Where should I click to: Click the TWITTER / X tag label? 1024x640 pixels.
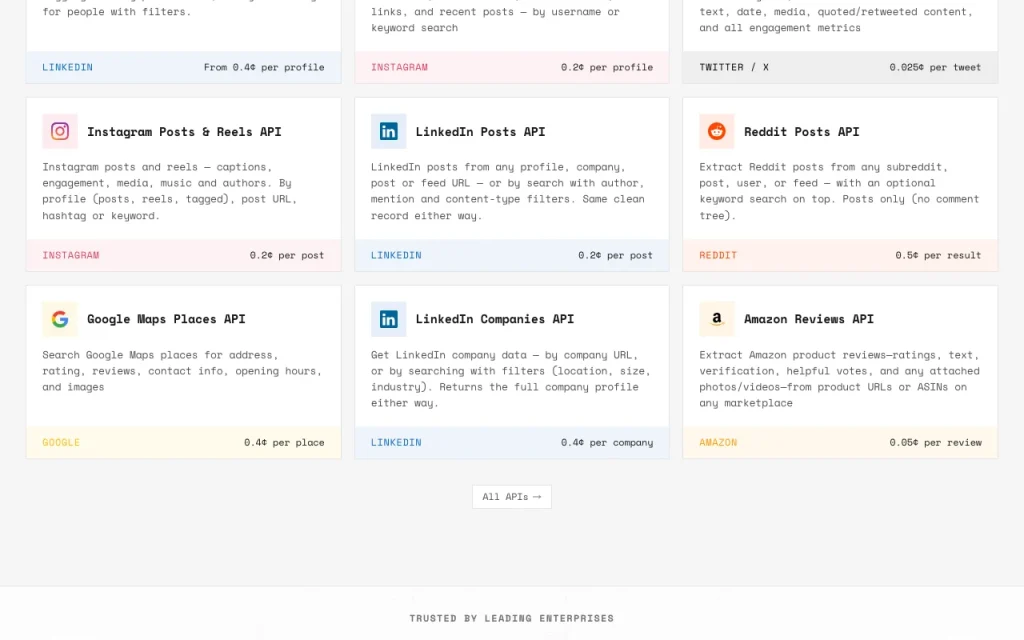(734, 67)
